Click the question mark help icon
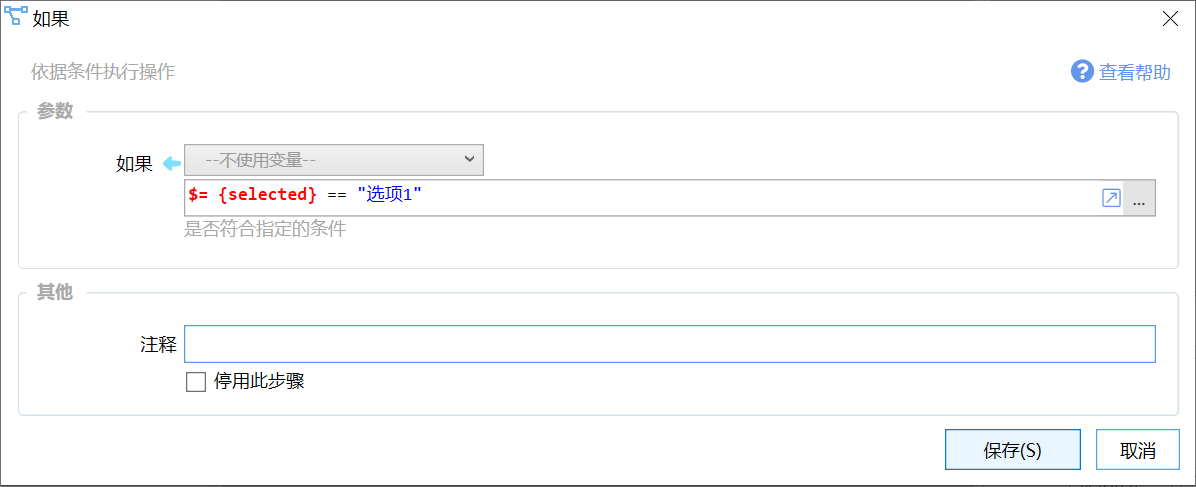Image resolution: width=1196 pixels, height=487 pixels. [x=1082, y=72]
